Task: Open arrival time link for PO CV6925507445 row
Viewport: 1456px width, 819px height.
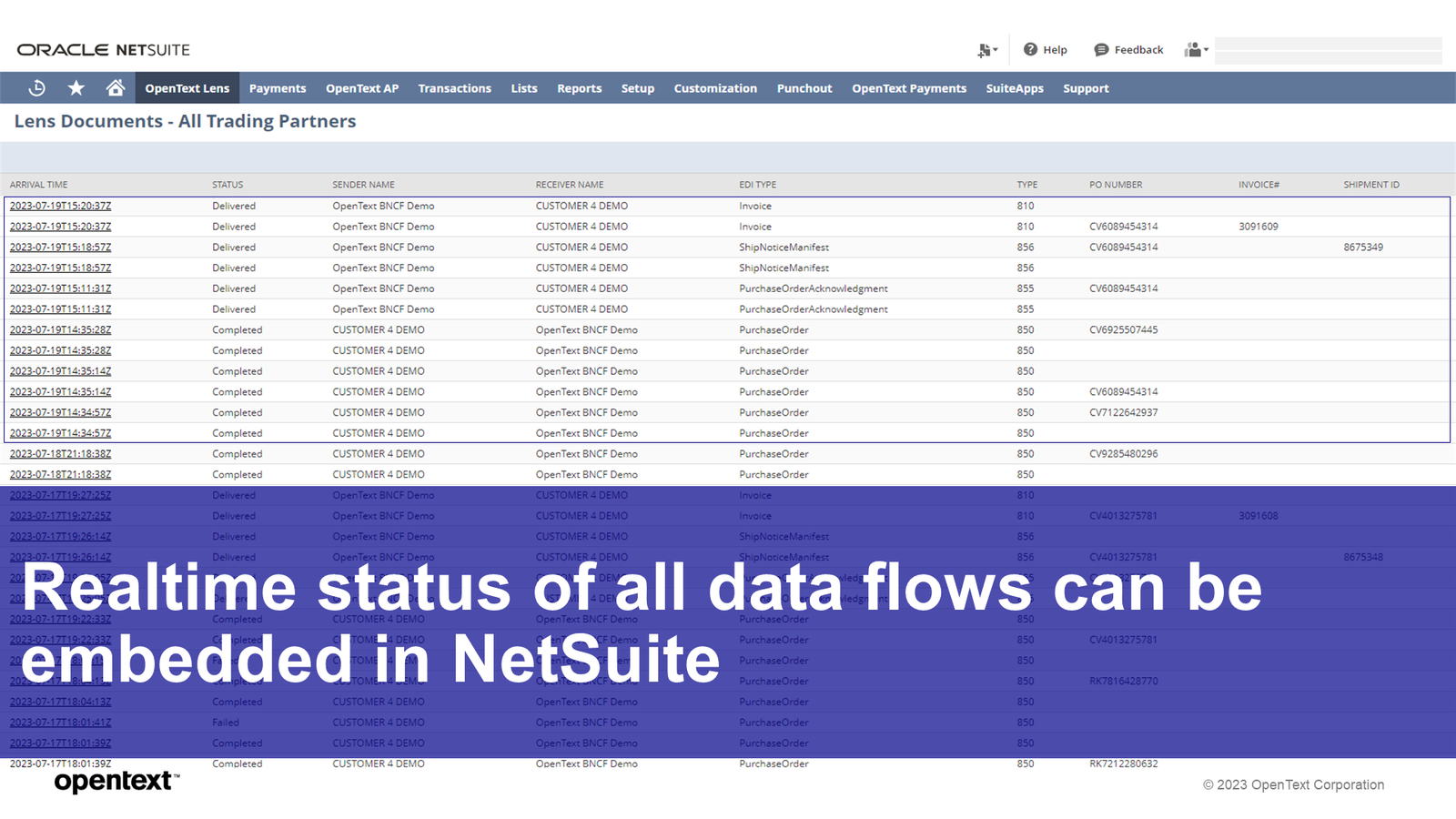Action: [x=60, y=330]
